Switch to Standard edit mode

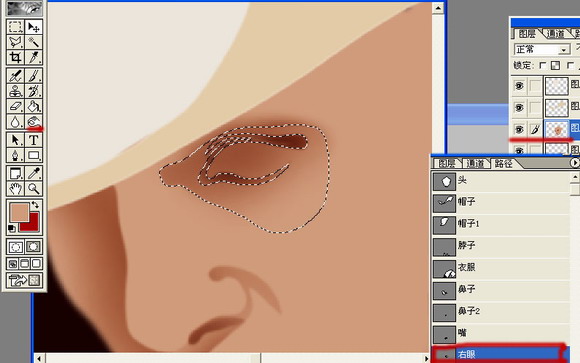click(x=15, y=247)
